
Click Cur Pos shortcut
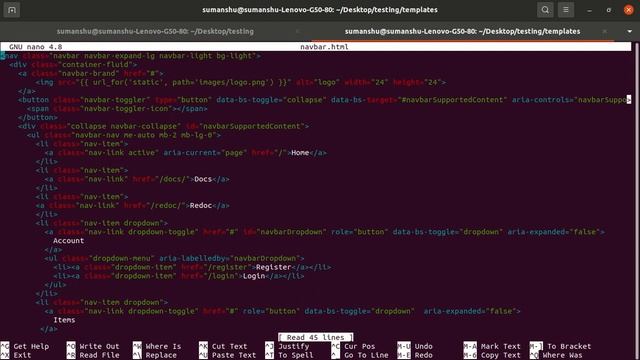(353, 346)
